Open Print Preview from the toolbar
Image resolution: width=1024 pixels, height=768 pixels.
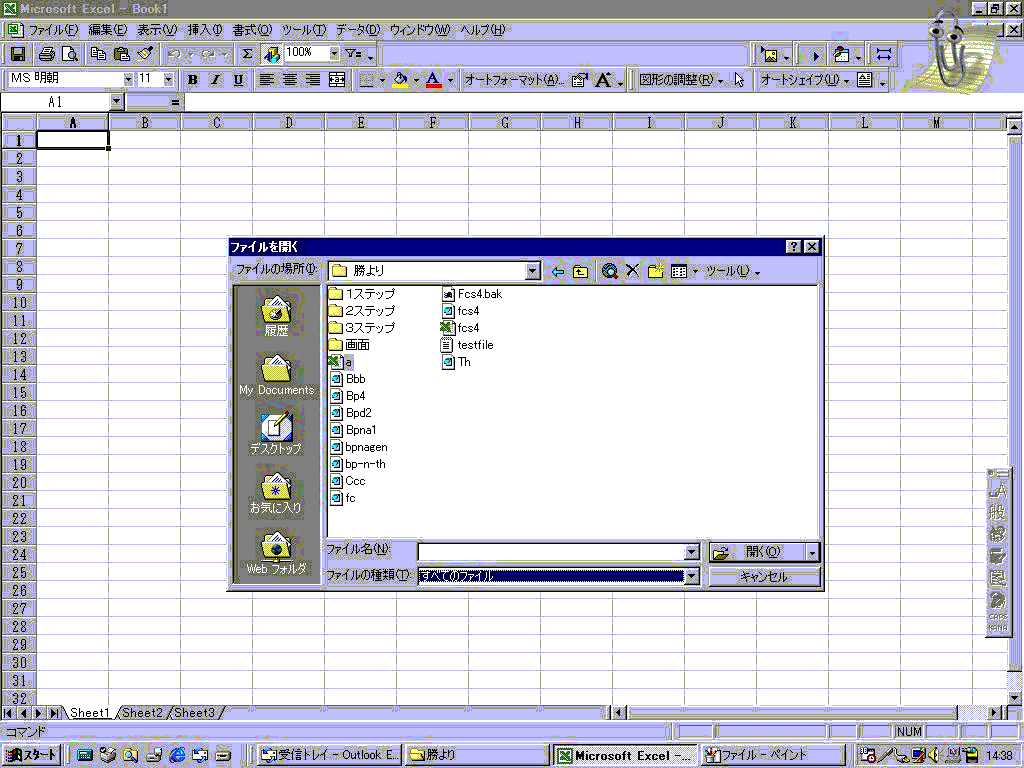[x=69, y=54]
